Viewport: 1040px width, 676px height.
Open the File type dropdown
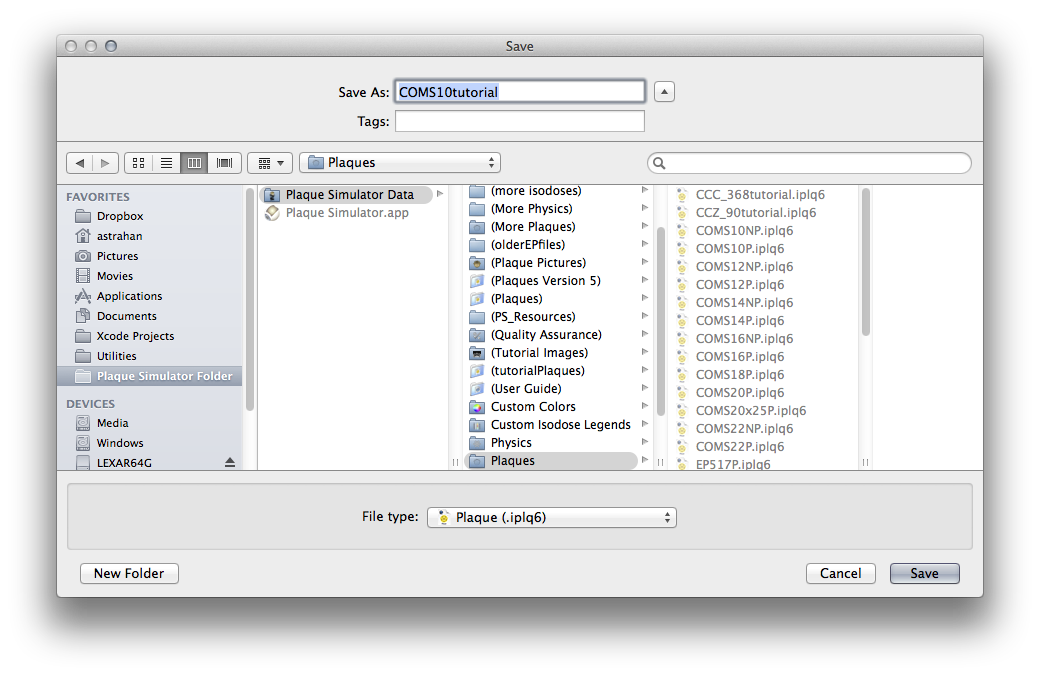(552, 517)
